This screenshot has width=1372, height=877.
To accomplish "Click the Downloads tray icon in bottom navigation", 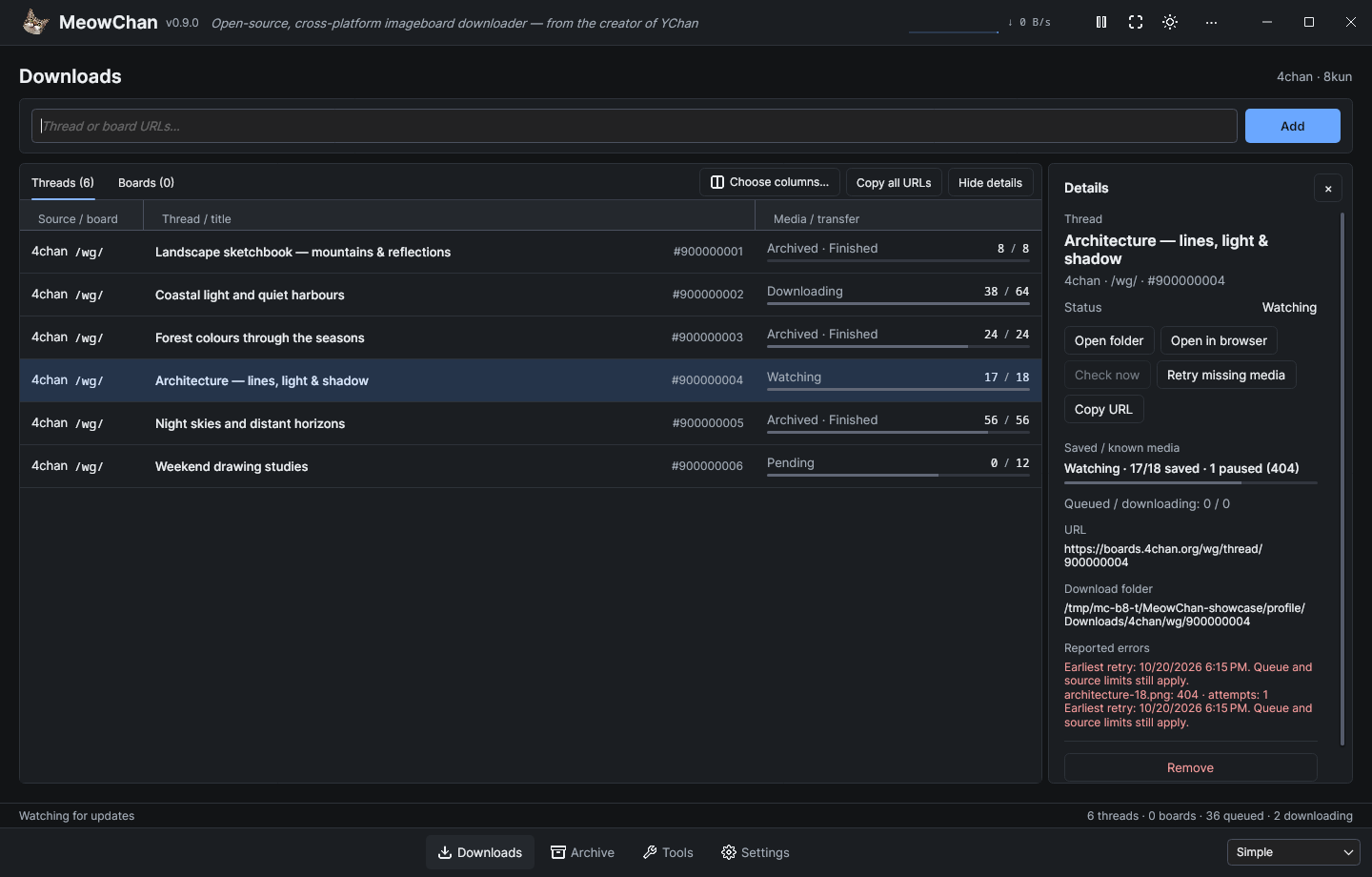I will point(445,852).
